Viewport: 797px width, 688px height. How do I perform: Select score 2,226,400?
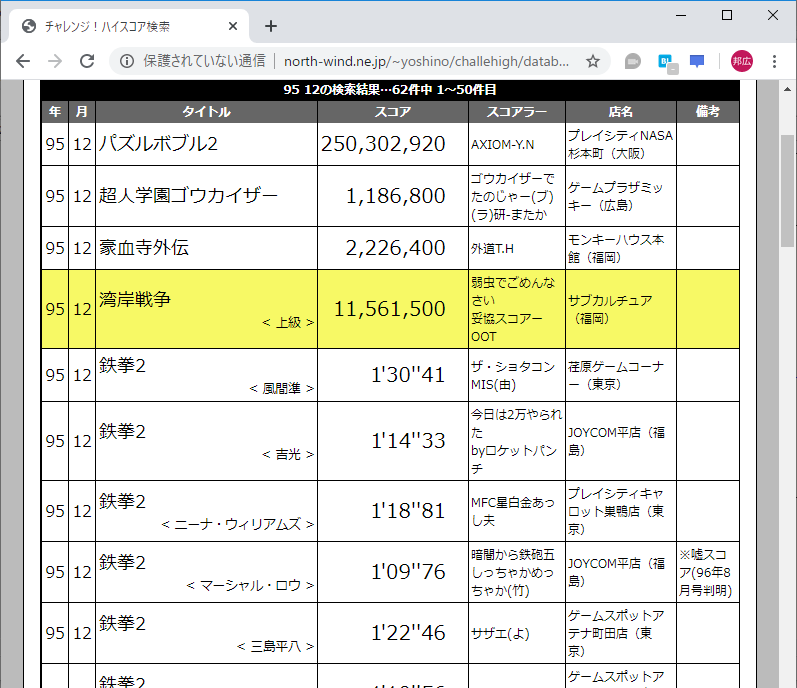[395, 248]
